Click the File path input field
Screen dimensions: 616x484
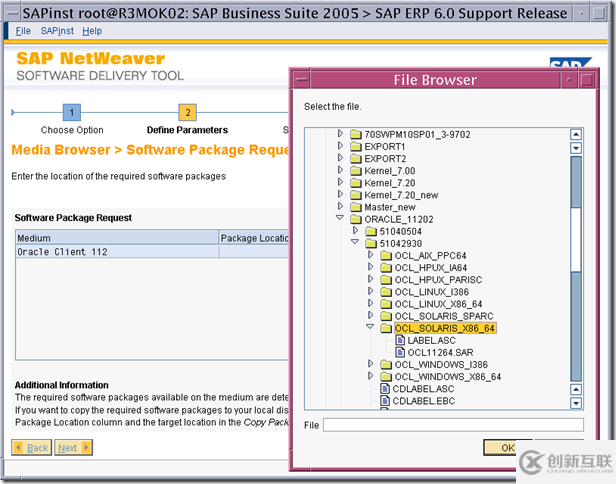[453, 425]
